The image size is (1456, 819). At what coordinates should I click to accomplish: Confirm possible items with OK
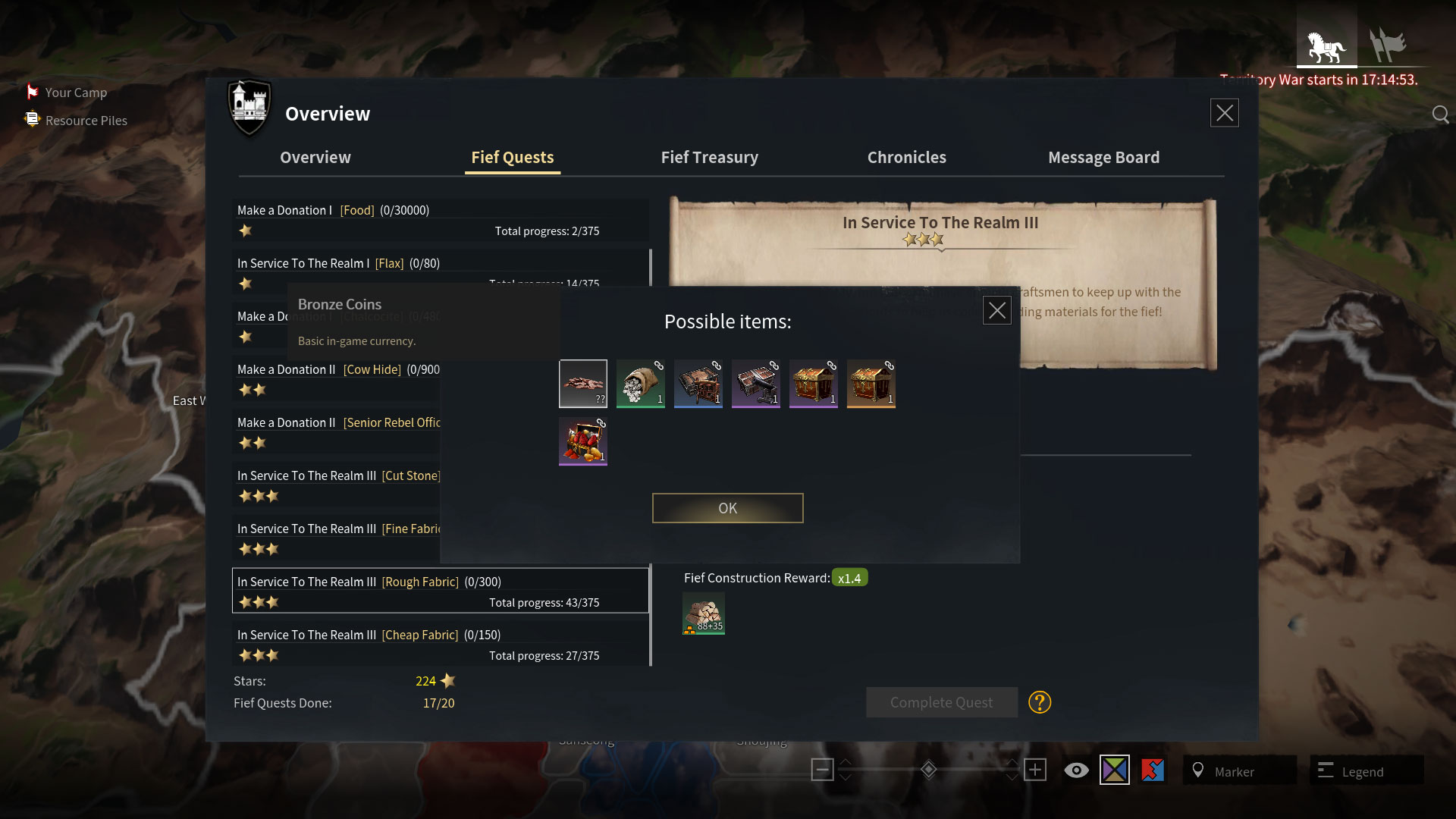[x=727, y=508]
